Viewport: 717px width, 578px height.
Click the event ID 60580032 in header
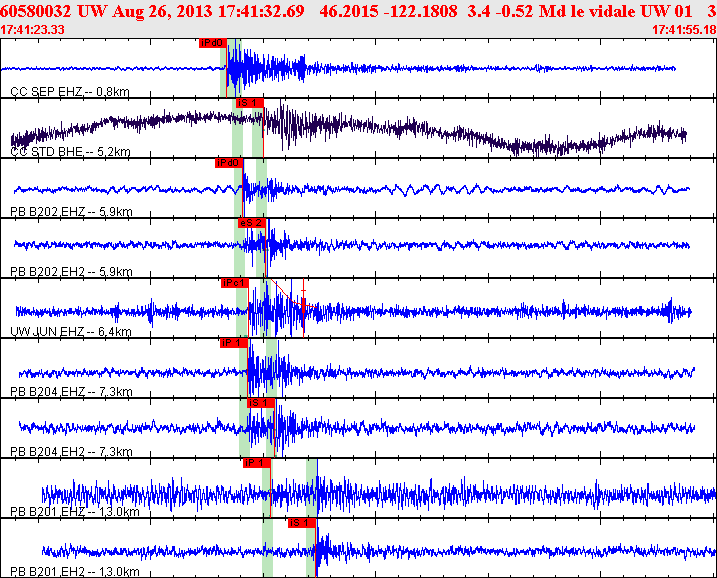(x=36, y=11)
